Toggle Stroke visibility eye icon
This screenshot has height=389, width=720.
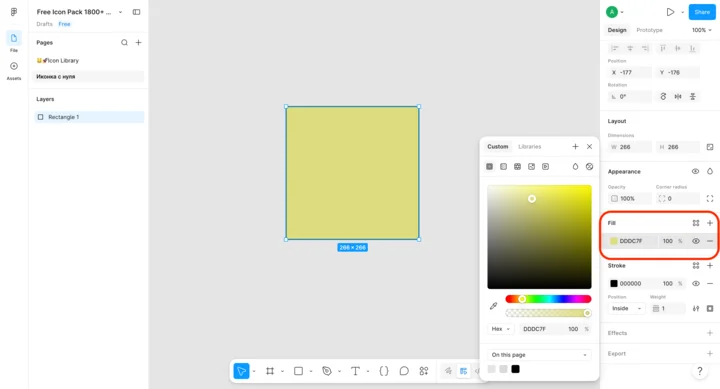click(x=696, y=284)
